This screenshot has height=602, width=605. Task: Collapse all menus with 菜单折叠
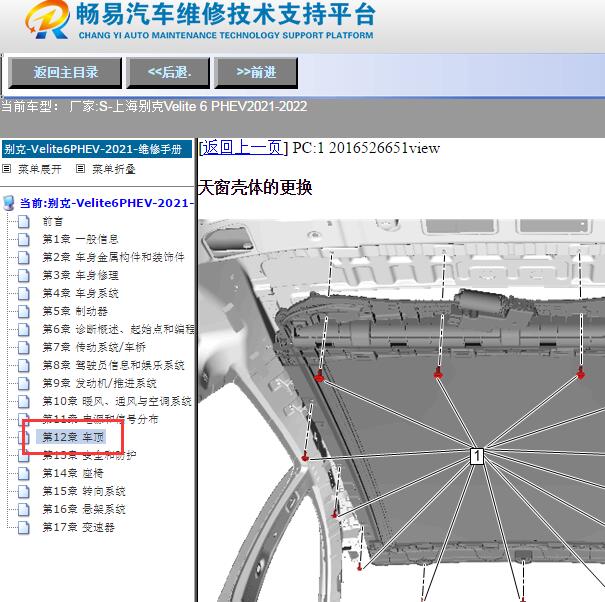[x=114, y=169]
